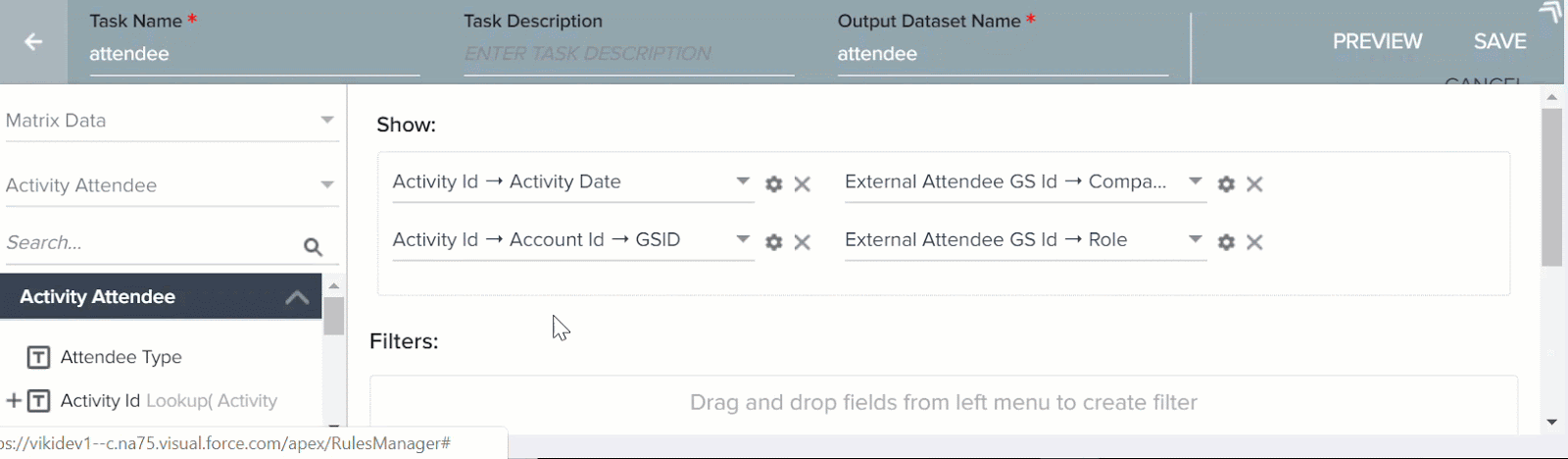Open gear settings for Role field
The height and width of the screenshot is (459, 1568).
1226,241
